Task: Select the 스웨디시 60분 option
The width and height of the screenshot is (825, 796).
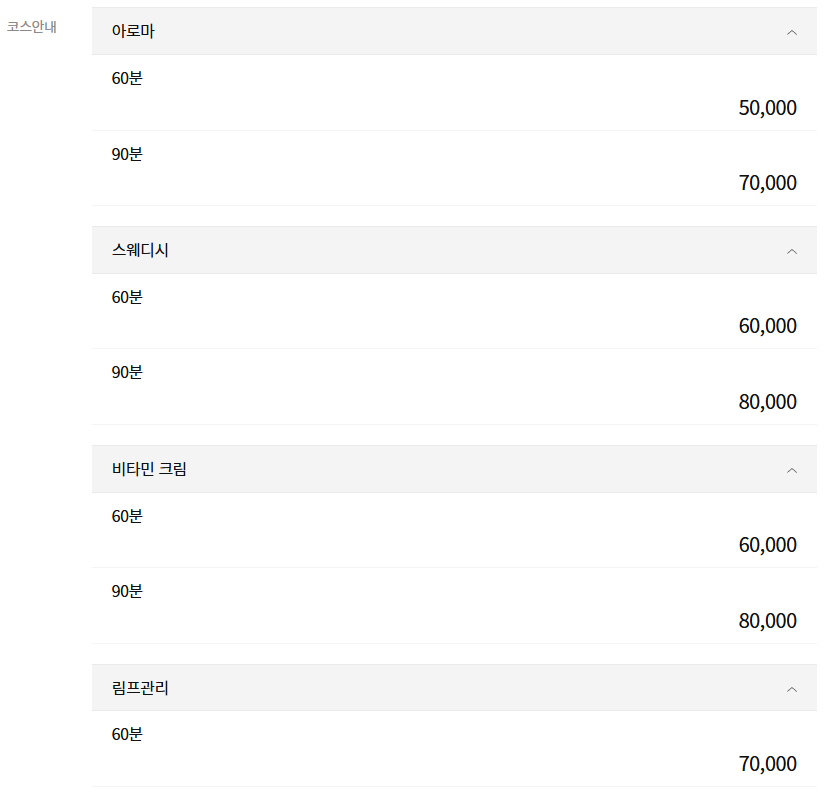Action: [x=127, y=297]
